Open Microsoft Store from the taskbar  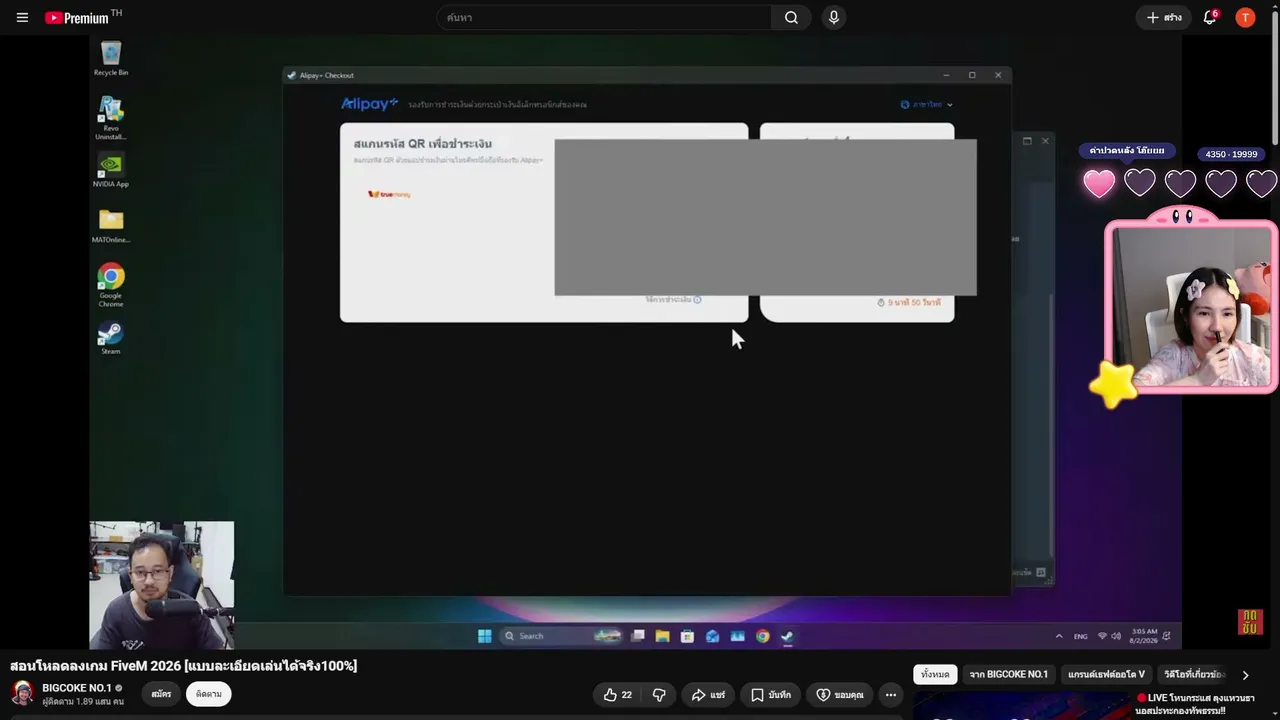687,636
